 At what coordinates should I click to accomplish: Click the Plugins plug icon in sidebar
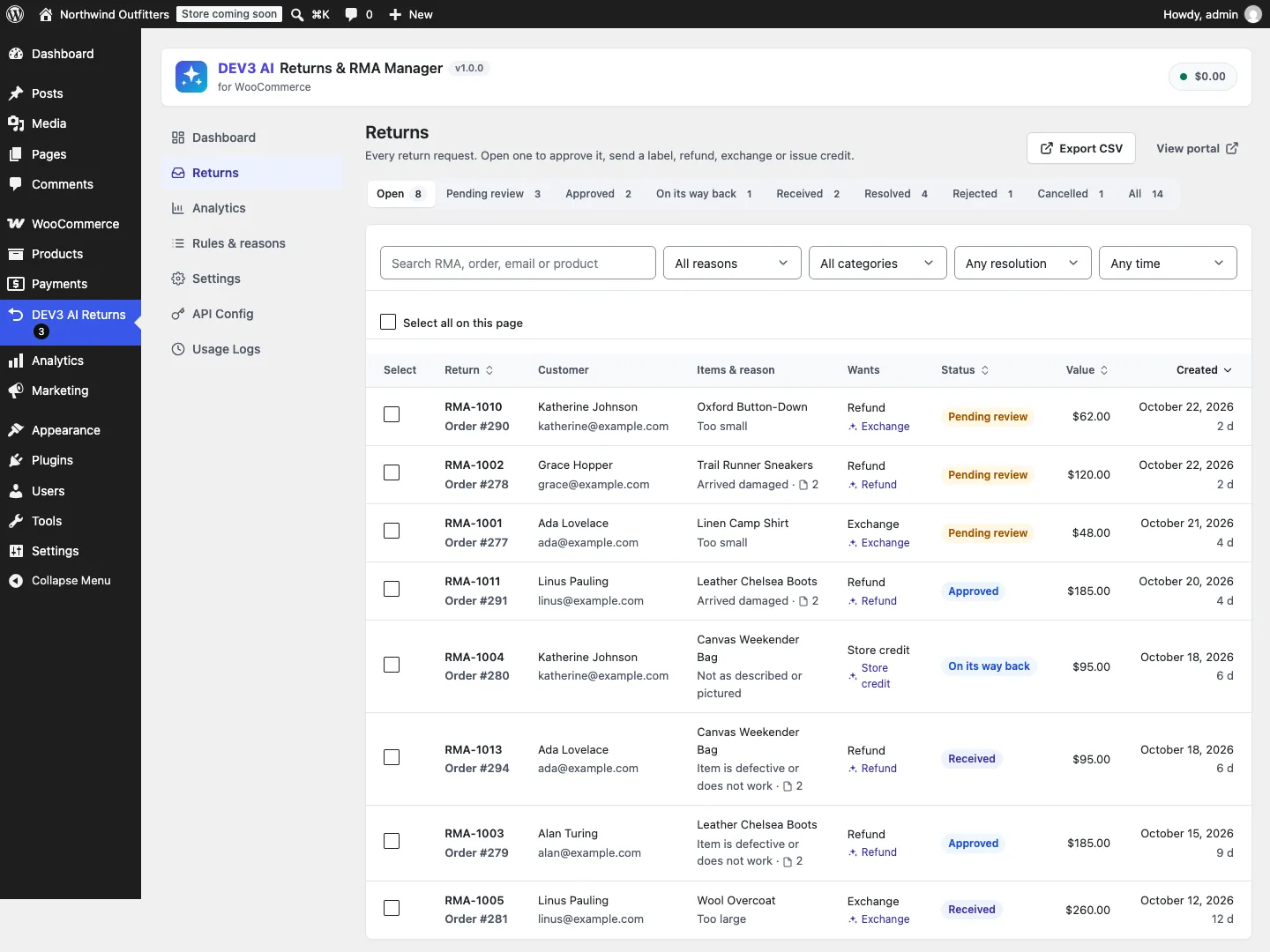coord(16,460)
